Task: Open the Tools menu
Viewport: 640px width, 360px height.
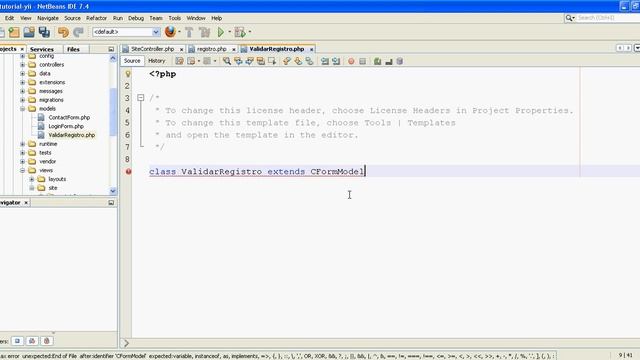Action: 175,18
